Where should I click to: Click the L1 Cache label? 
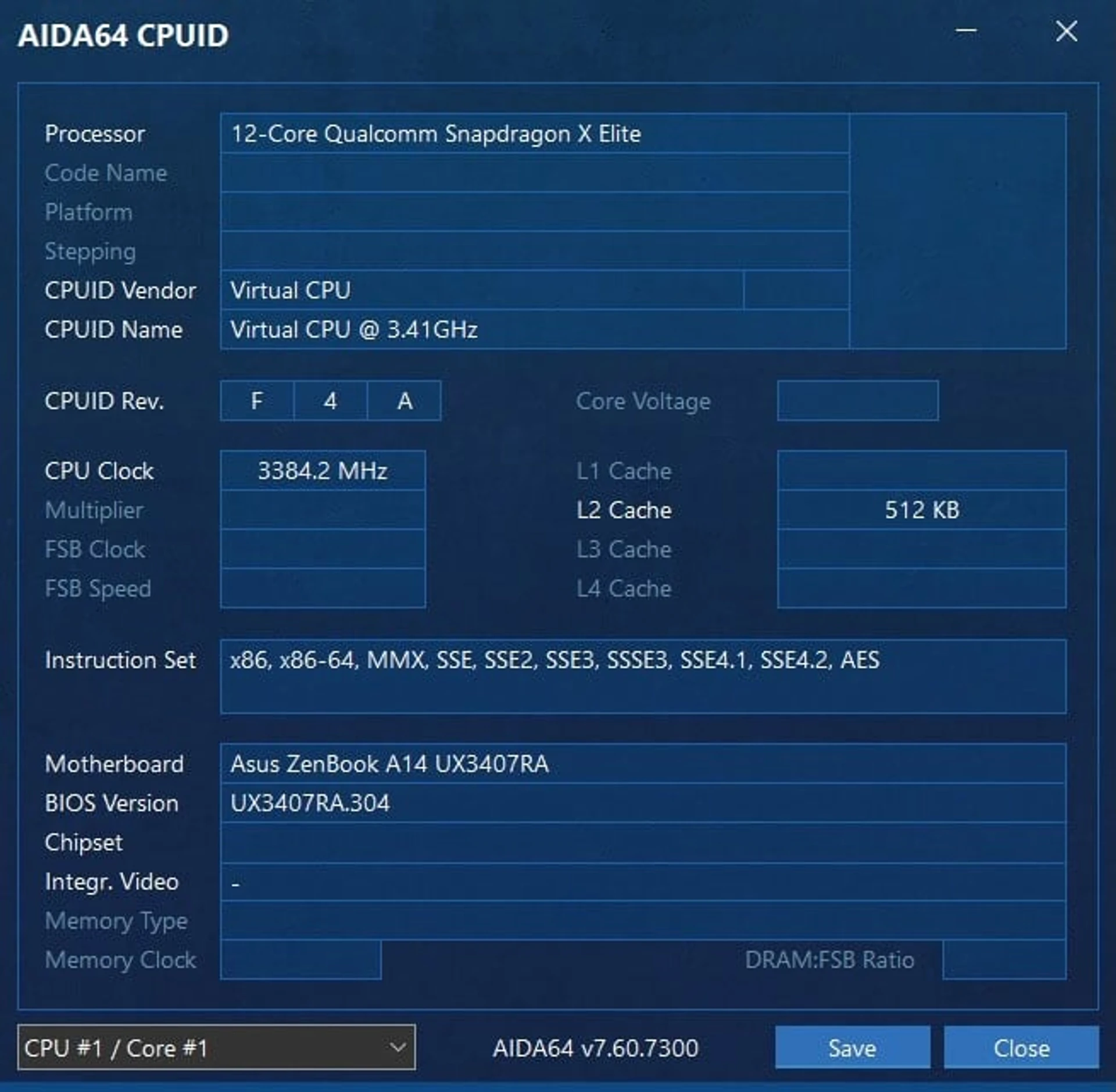(624, 471)
